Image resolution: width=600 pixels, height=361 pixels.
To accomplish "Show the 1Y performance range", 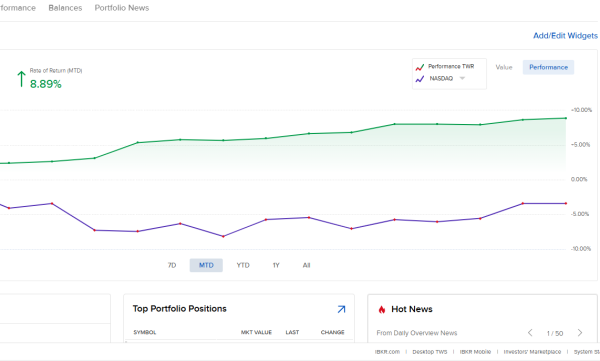I will click(x=276, y=265).
